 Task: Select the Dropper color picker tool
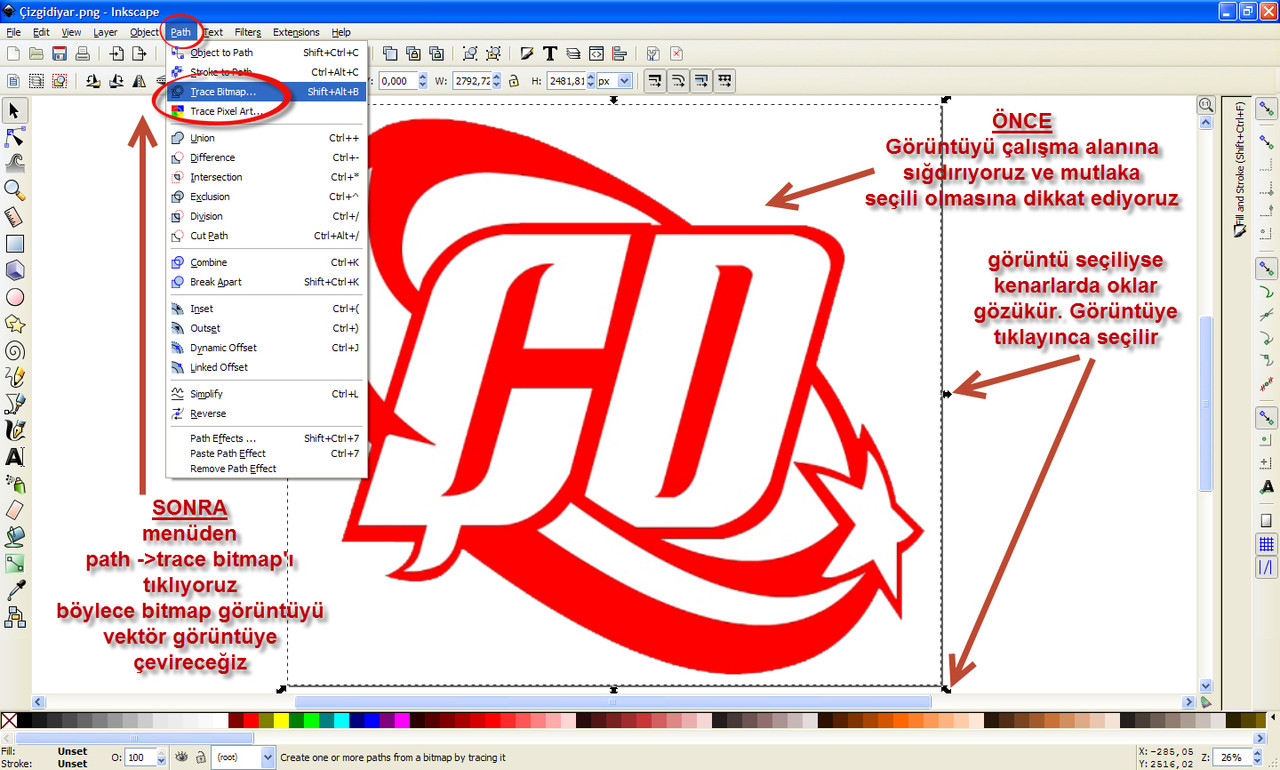15,591
